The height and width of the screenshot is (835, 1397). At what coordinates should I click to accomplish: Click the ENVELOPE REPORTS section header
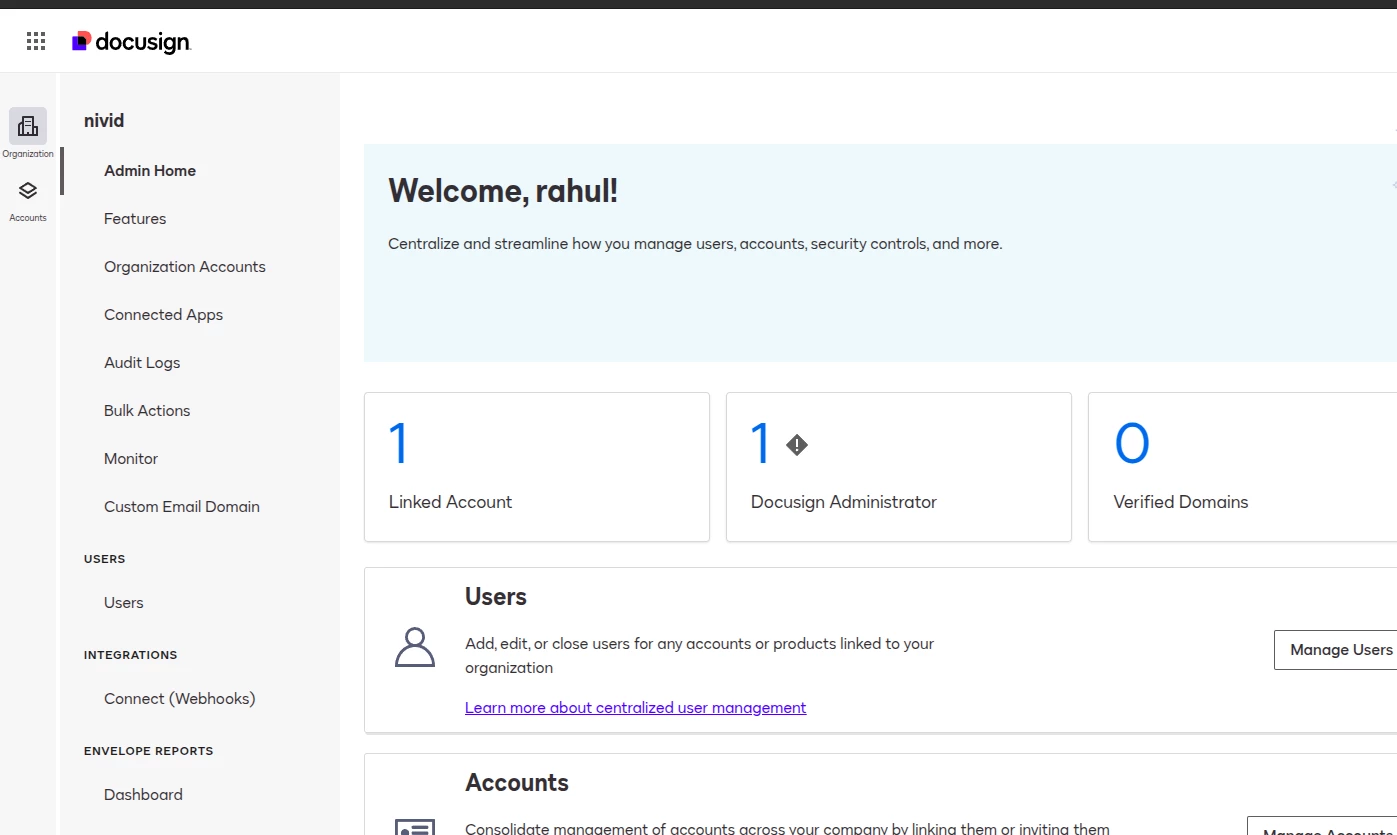pyautogui.click(x=149, y=751)
